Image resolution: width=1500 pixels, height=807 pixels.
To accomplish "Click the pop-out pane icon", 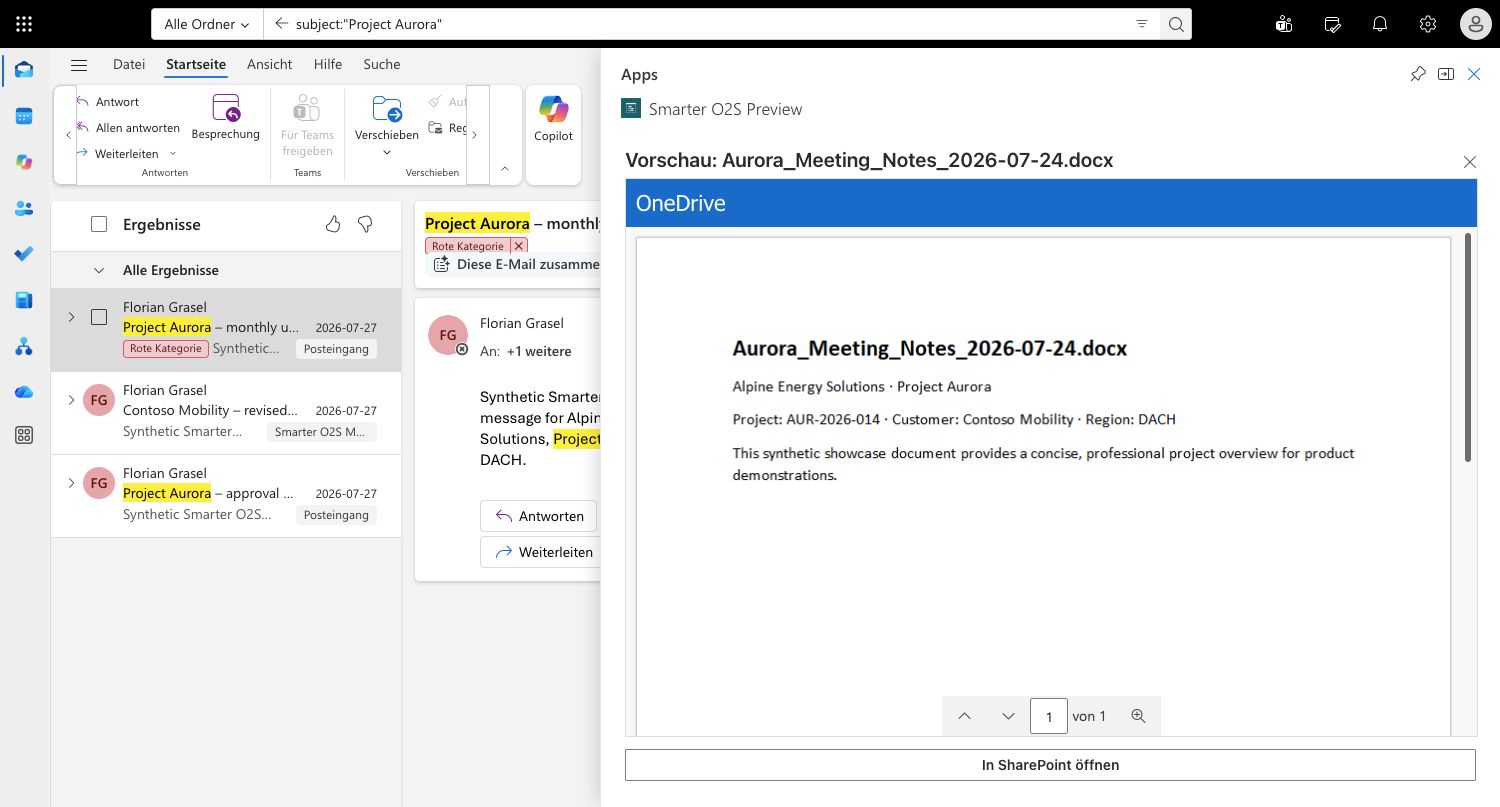I will tap(1446, 74).
